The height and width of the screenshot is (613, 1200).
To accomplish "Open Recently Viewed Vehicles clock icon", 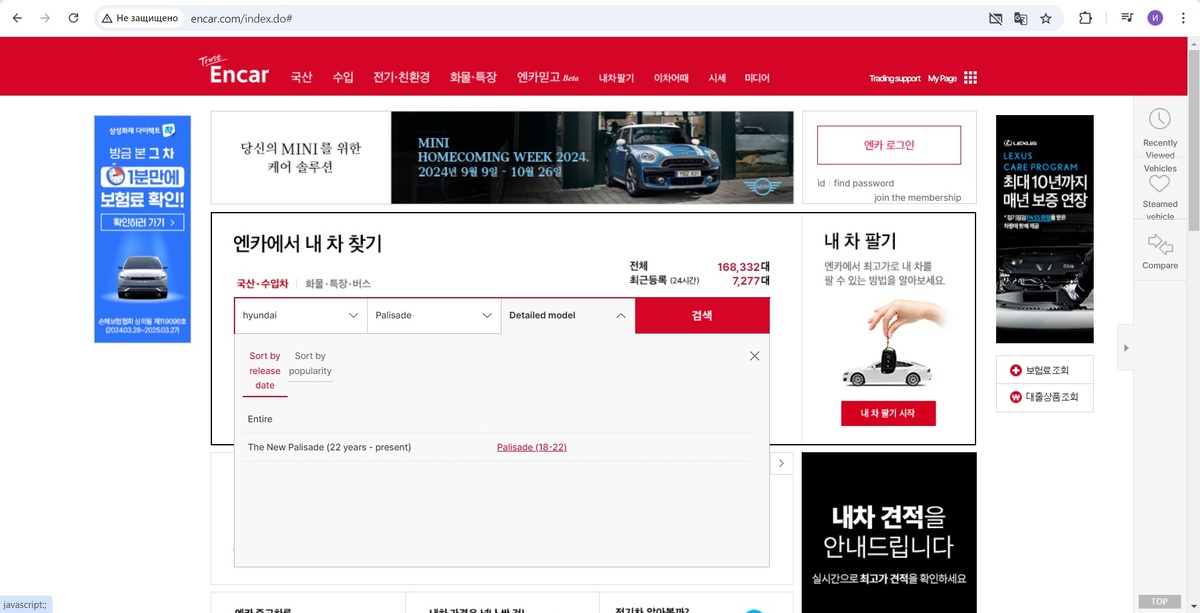I will point(1159,119).
